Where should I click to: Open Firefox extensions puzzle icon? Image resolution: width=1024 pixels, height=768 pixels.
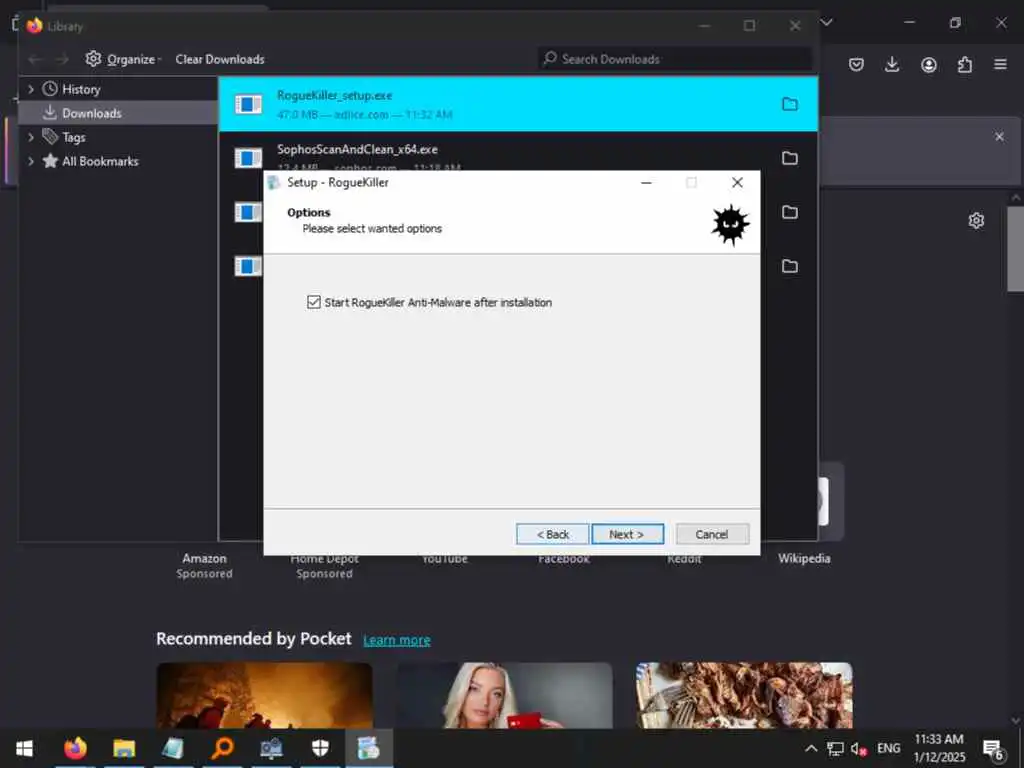965,64
